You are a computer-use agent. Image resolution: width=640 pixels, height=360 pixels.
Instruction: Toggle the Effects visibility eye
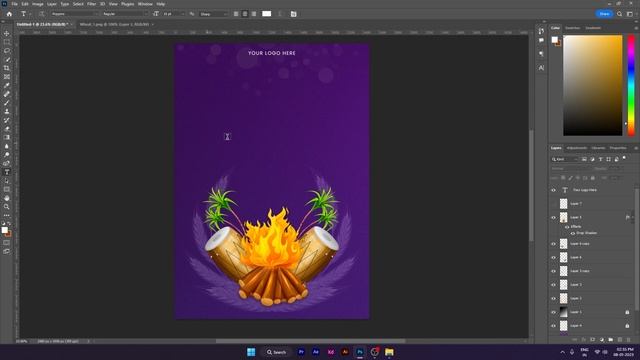567,227
